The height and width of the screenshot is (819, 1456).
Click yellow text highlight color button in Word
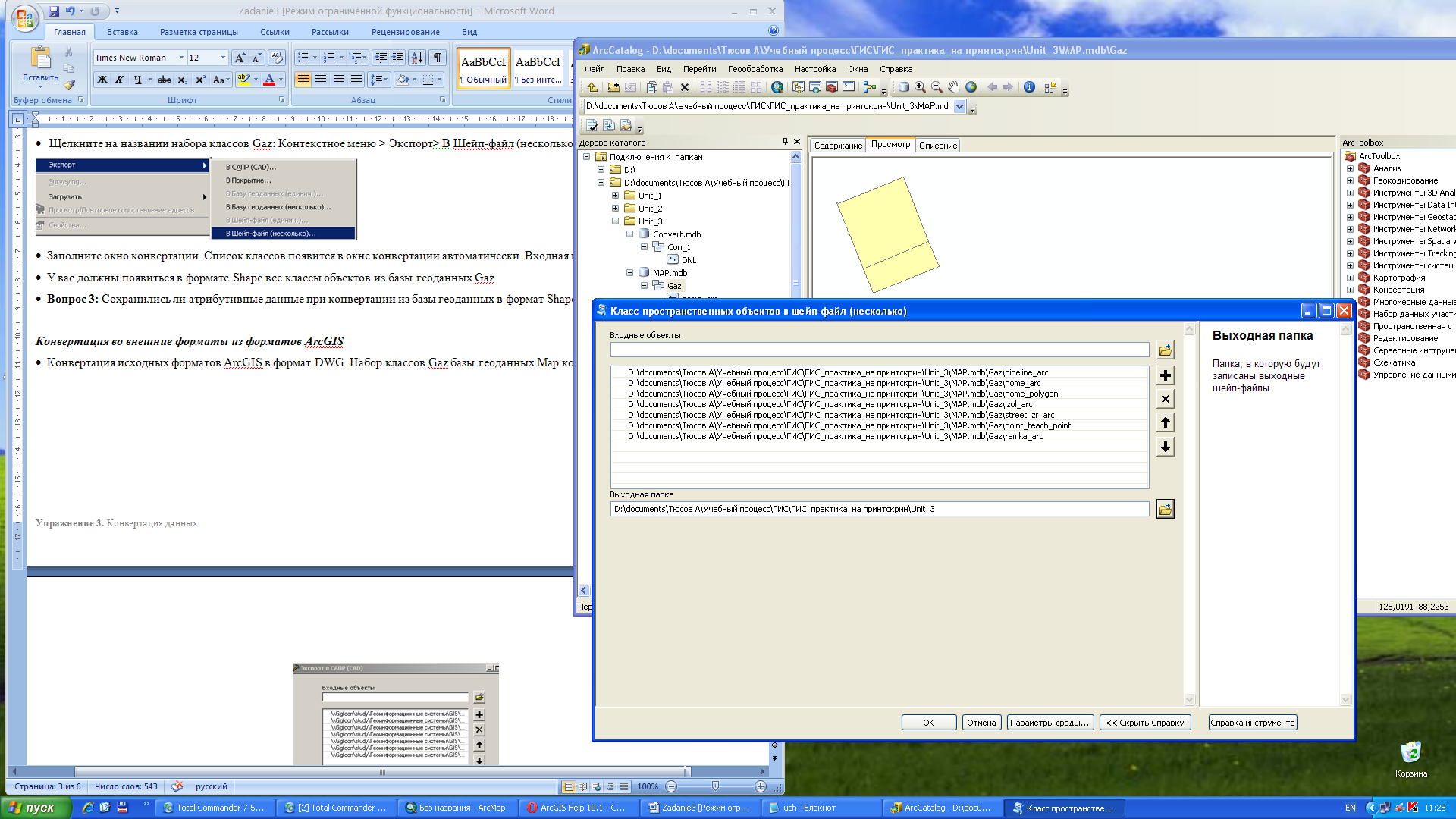[243, 80]
